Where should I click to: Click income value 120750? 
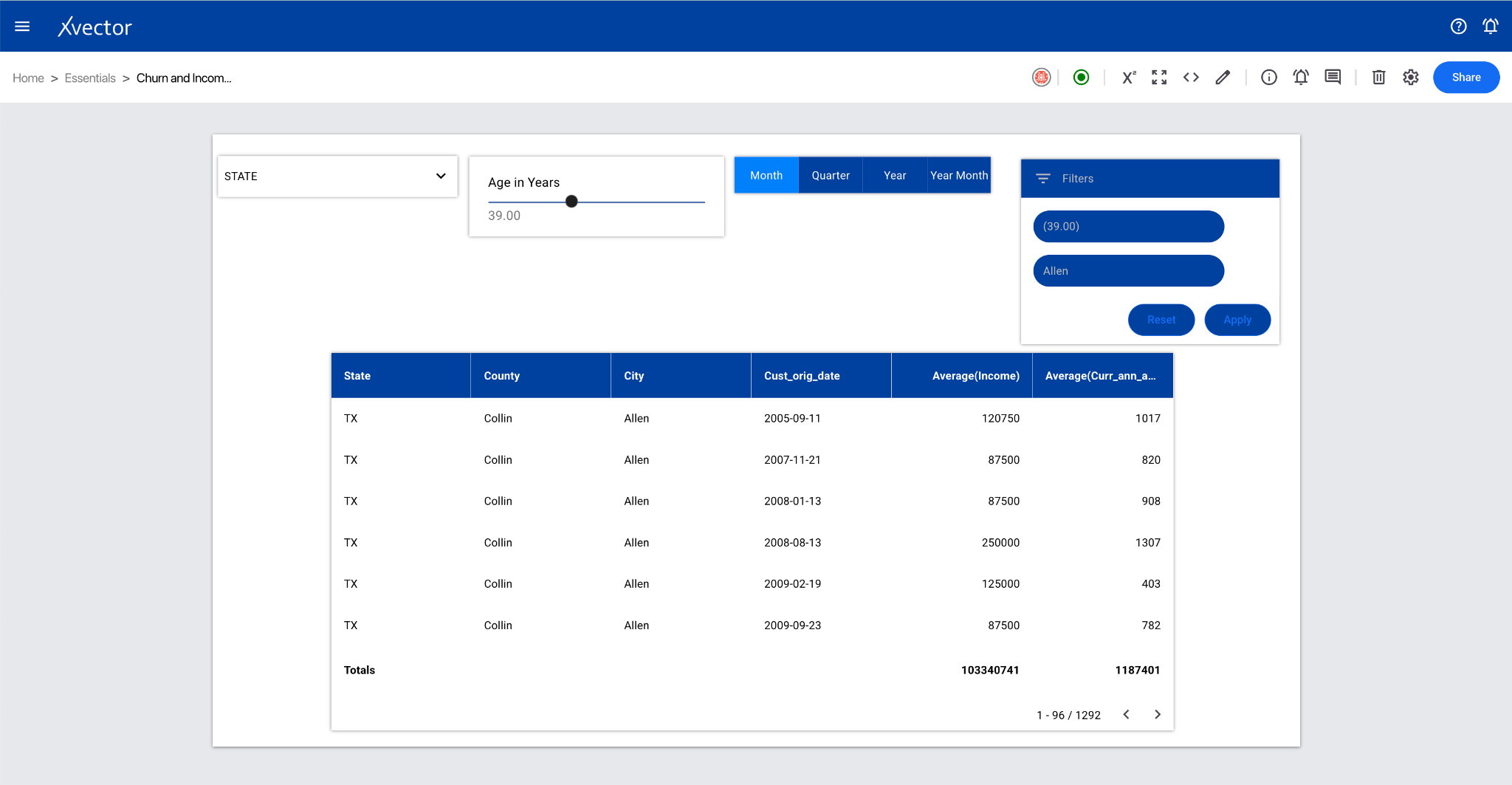pos(1000,419)
